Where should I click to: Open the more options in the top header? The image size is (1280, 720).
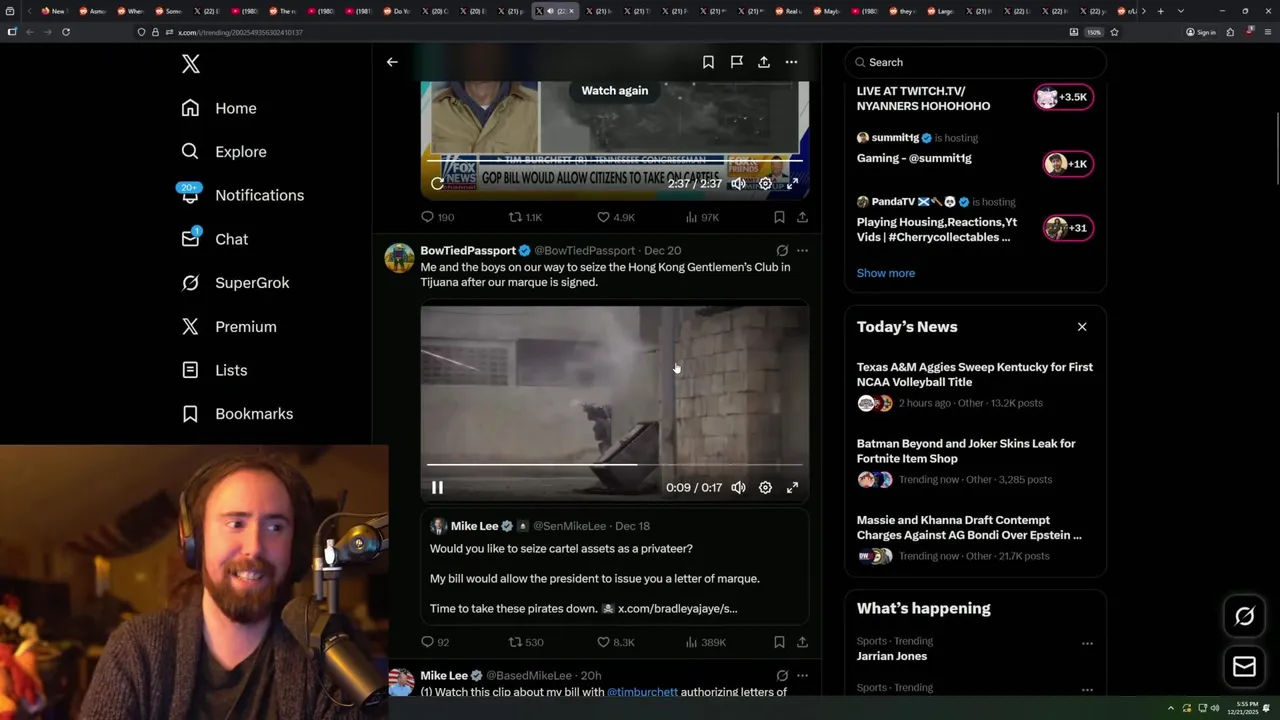coord(791,62)
